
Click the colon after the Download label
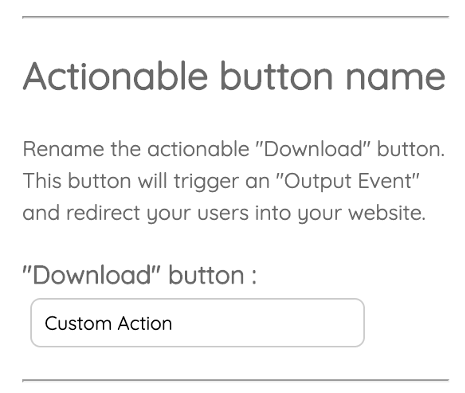pyautogui.click(x=254, y=278)
